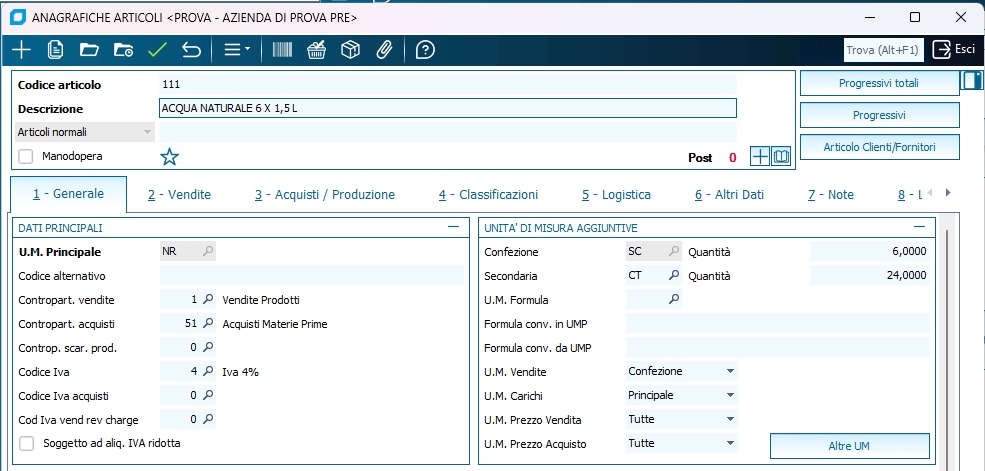Viewport: 985px width, 471px height.
Task: Check Soggetto ad aliq. IVA ridotta
Action: pos(26,443)
